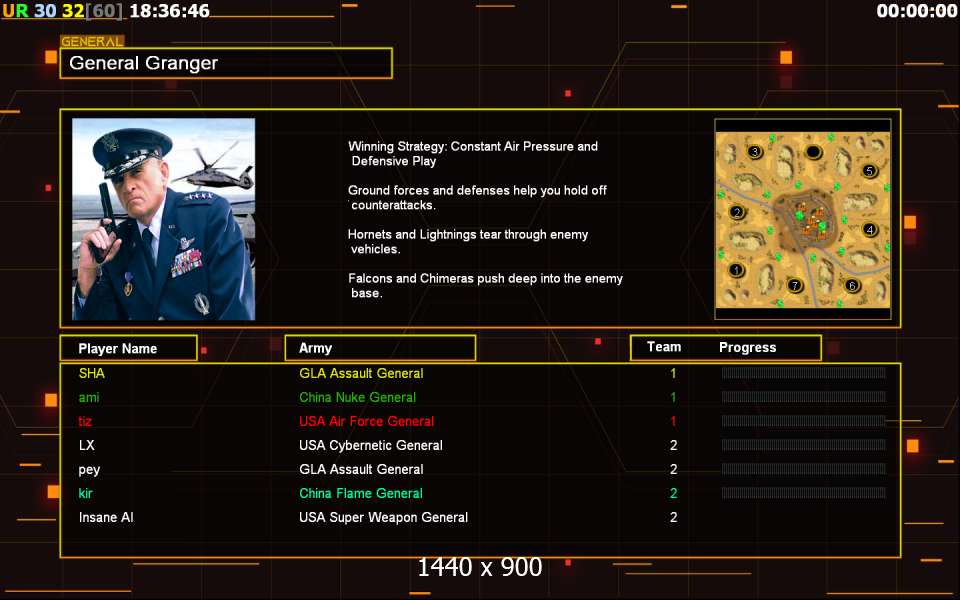Click the Progress column header label
This screenshot has height=600, width=960.
[x=748, y=347]
